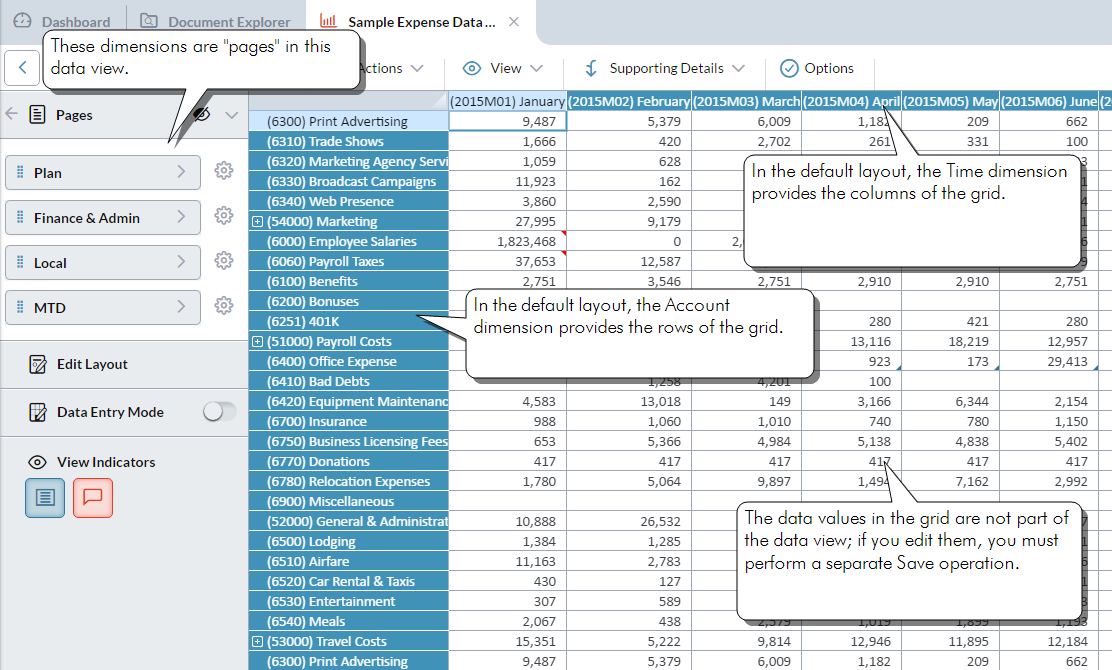Open the View menu
This screenshot has height=670, width=1112.
[503, 68]
